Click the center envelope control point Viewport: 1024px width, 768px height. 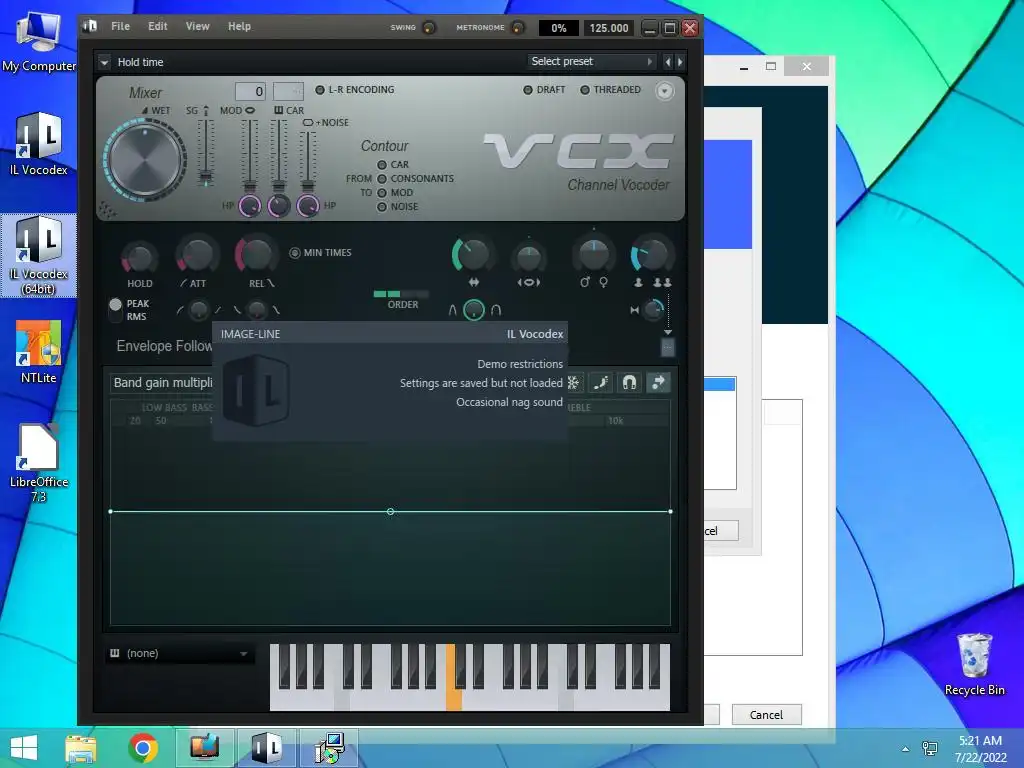coord(391,511)
